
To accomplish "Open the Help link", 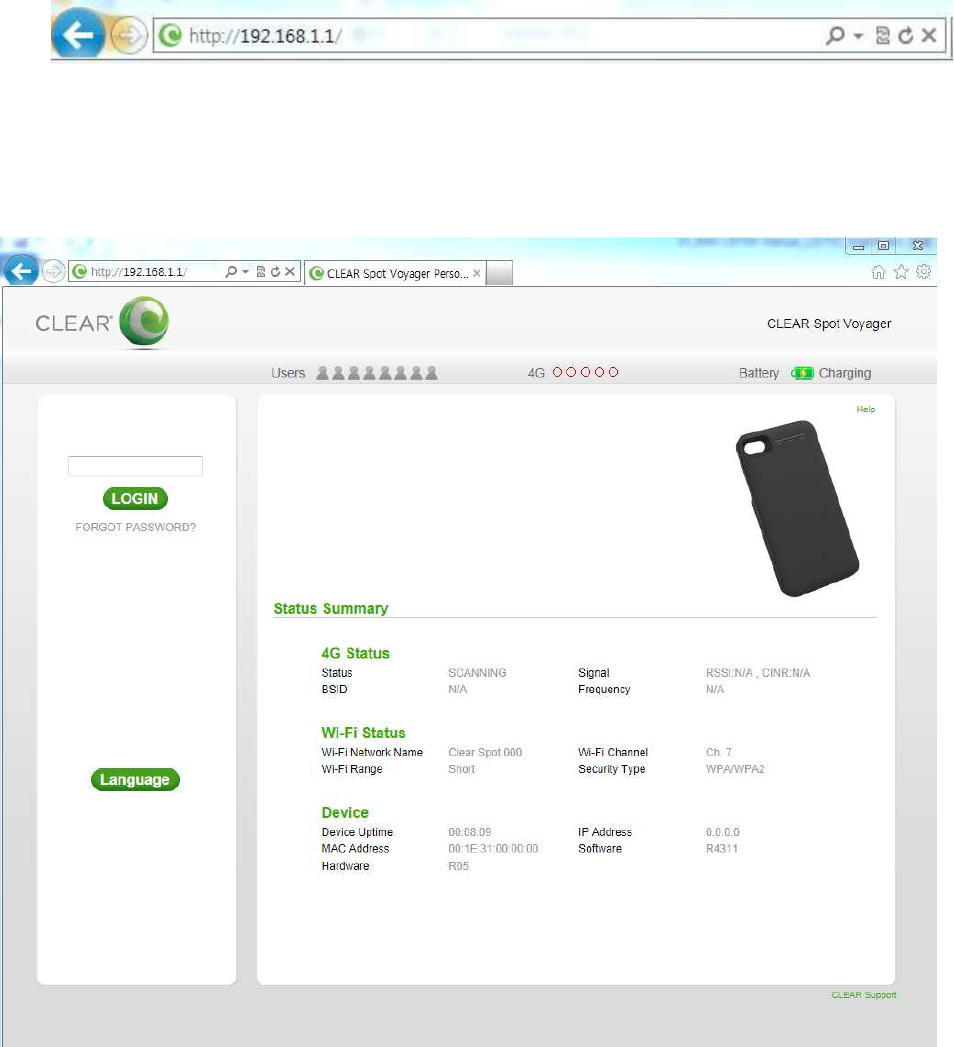I will point(866,409).
